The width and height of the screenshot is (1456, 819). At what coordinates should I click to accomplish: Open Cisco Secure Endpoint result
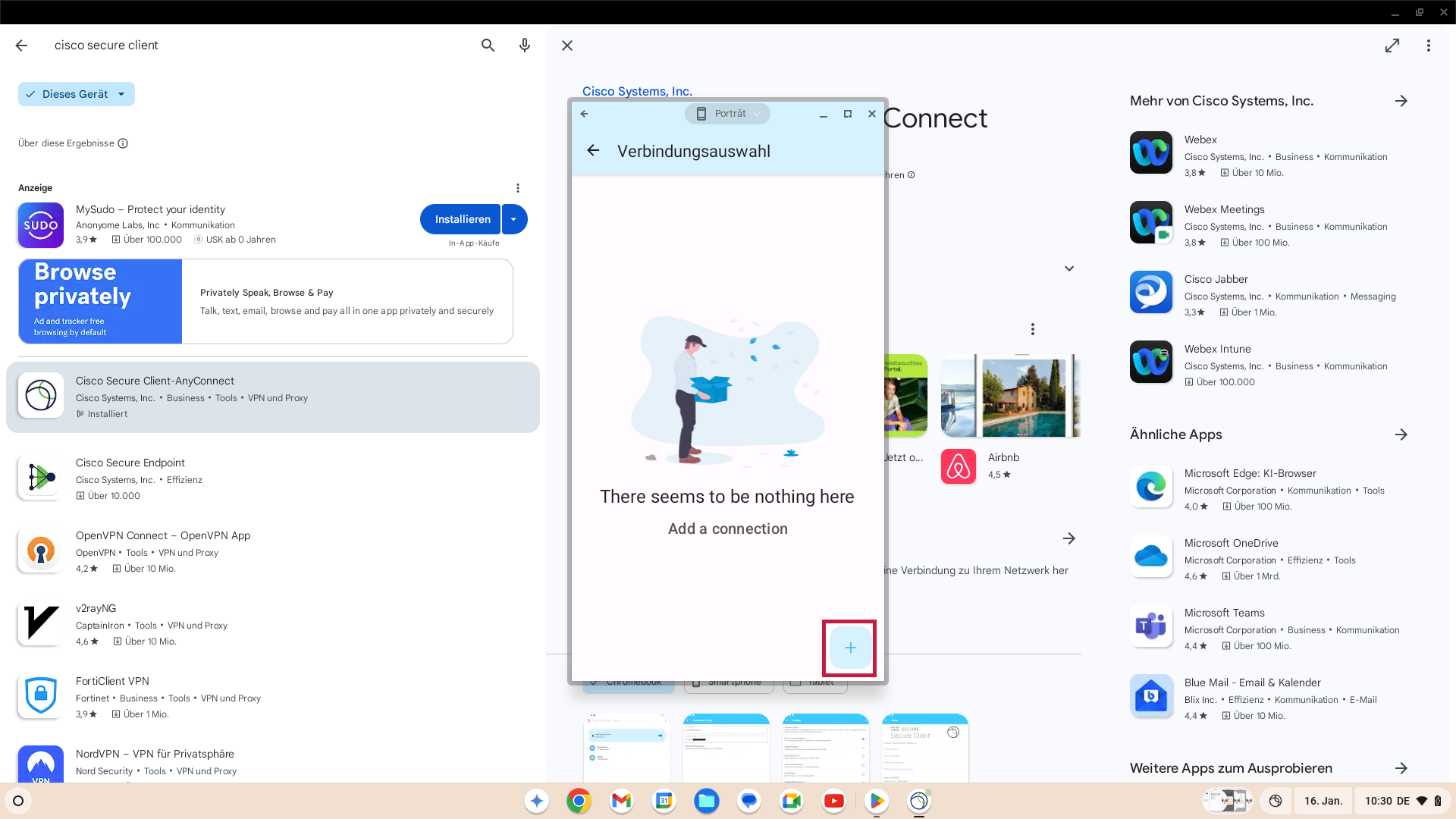point(273,479)
